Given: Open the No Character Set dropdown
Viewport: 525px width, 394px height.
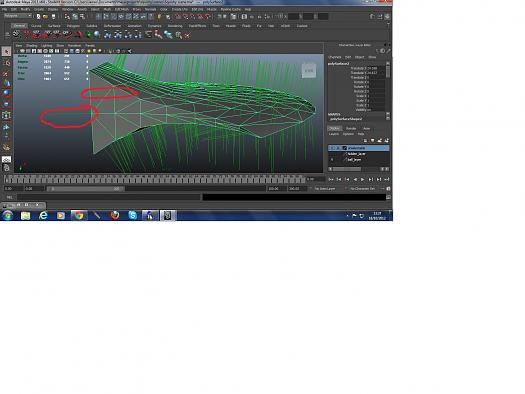Looking at the screenshot, I should (x=364, y=189).
